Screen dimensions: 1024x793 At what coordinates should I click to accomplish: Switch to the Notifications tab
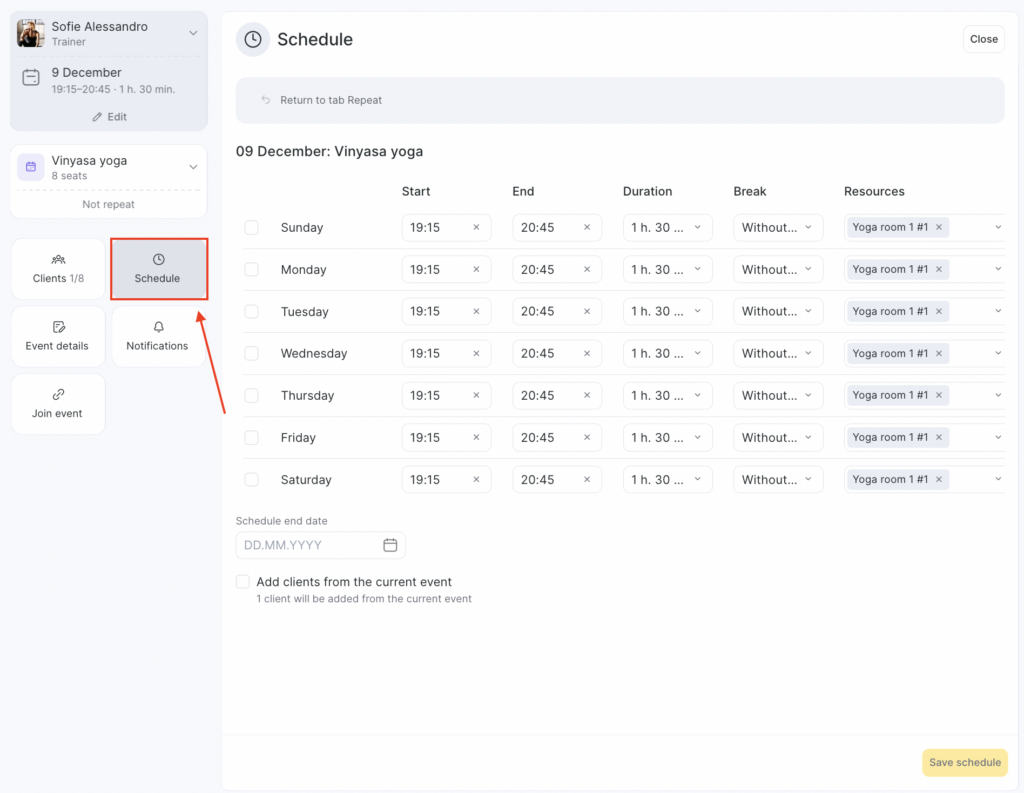tap(157, 336)
